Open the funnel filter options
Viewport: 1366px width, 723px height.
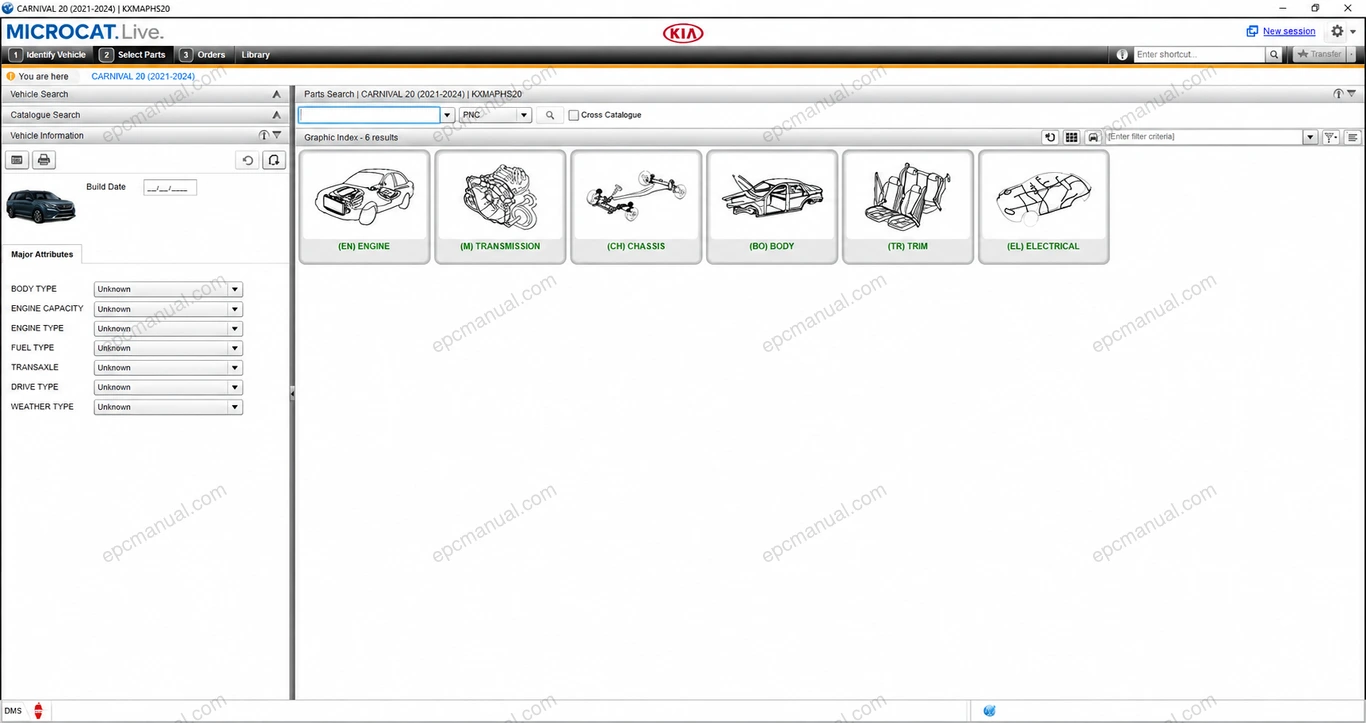click(x=1331, y=137)
